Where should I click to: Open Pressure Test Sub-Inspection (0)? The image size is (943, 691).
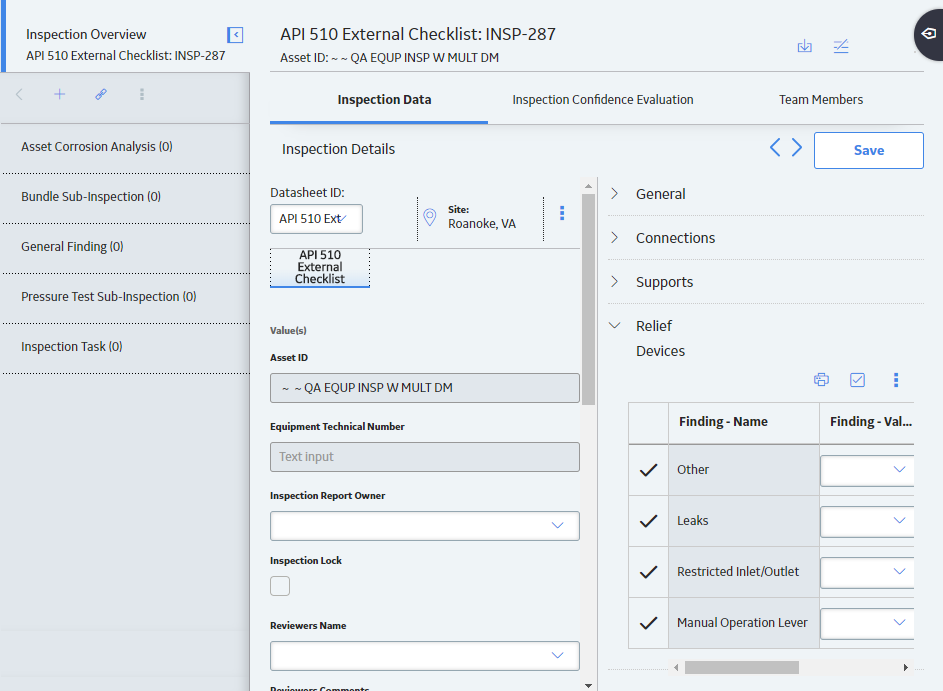(125, 296)
